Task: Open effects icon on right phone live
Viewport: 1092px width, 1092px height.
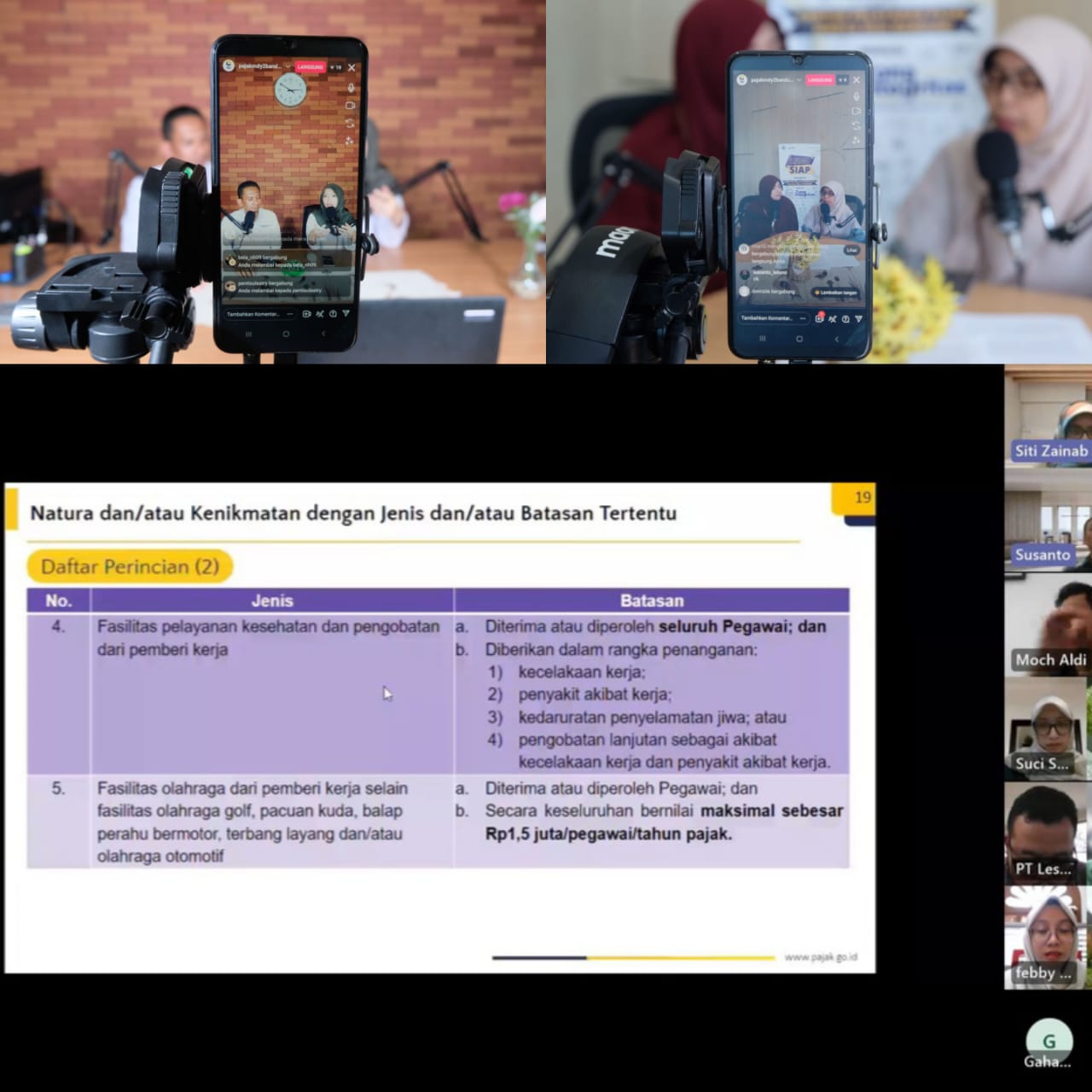Action: click(857, 141)
